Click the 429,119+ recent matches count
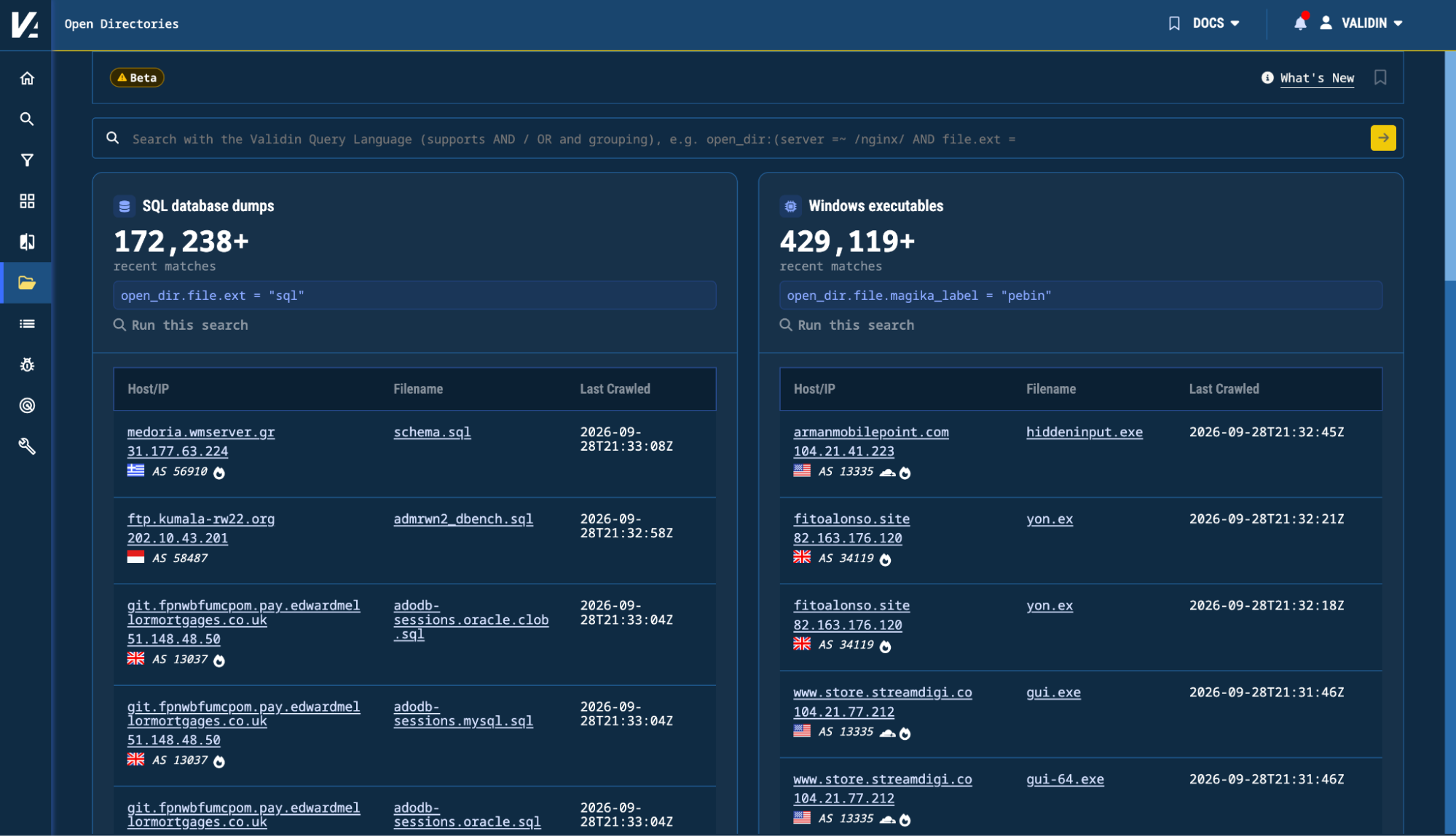The image size is (1456, 836). [847, 241]
